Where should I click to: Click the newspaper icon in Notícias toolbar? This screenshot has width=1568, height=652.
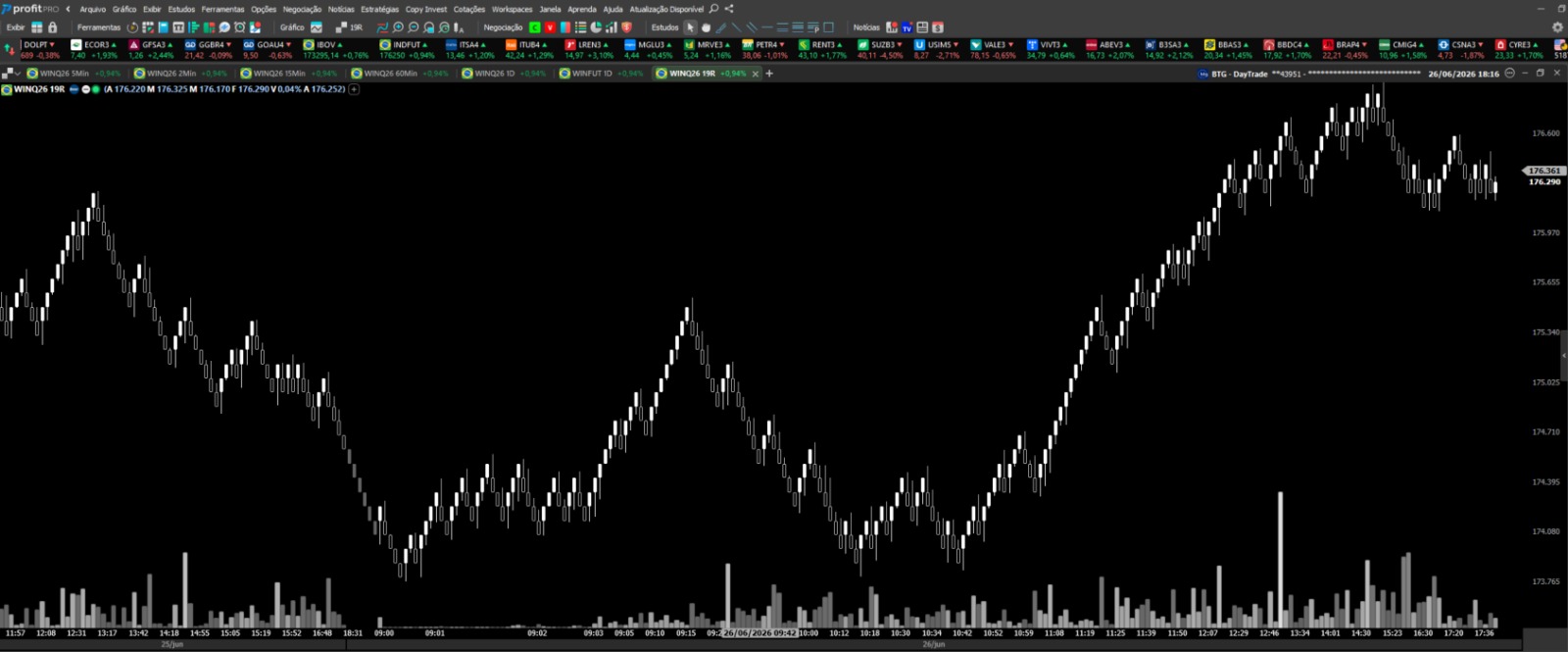click(922, 27)
